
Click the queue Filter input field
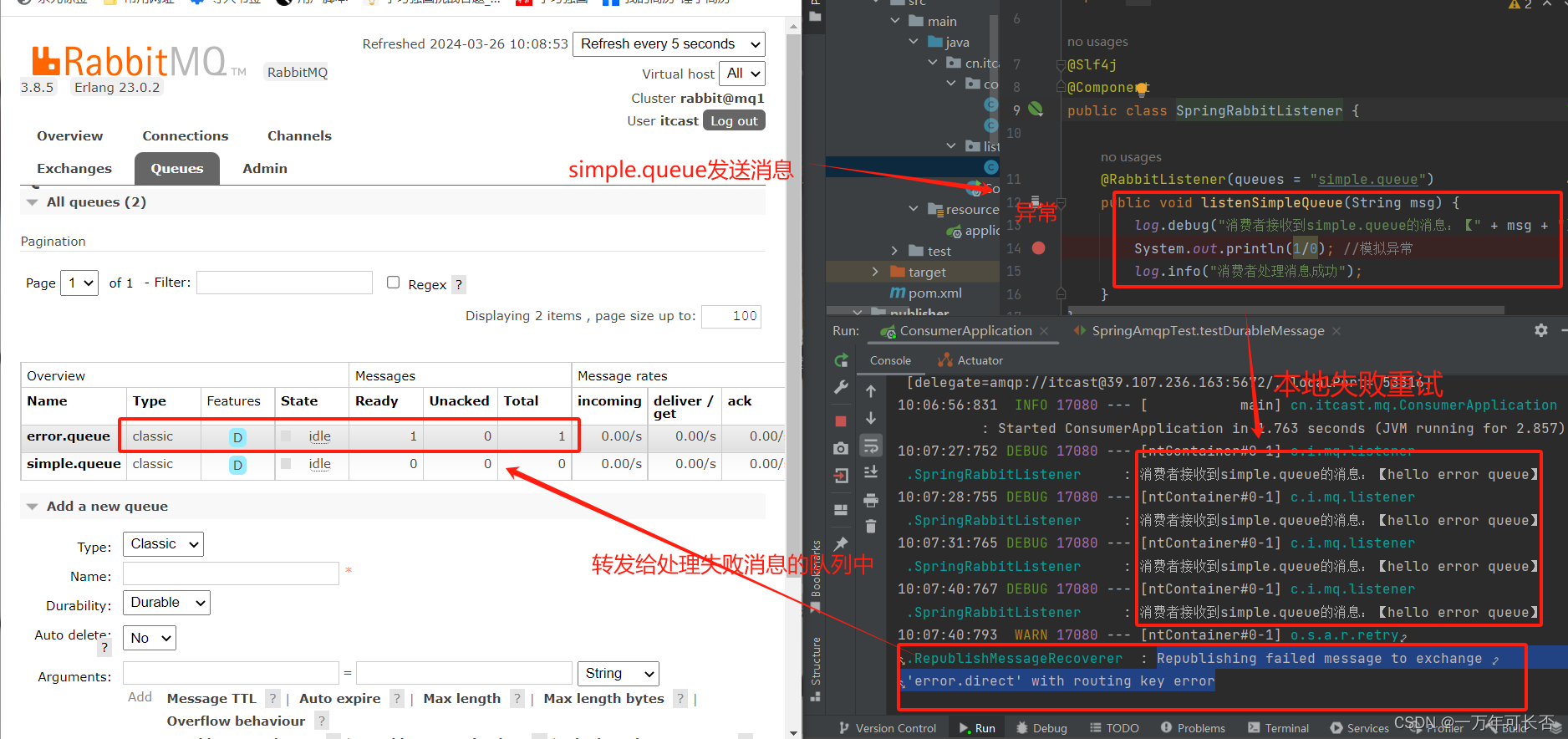[x=284, y=283]
